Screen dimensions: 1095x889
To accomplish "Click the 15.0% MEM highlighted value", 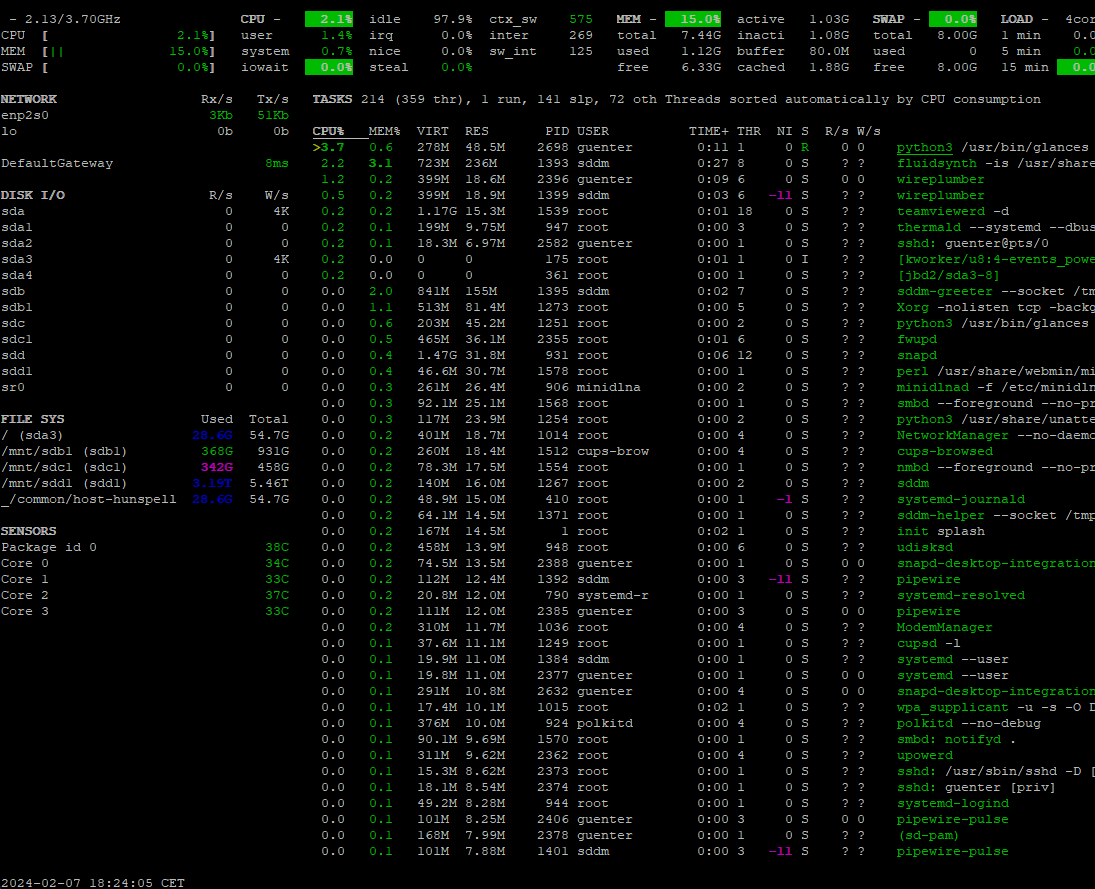I will click(x=693, y=19).
